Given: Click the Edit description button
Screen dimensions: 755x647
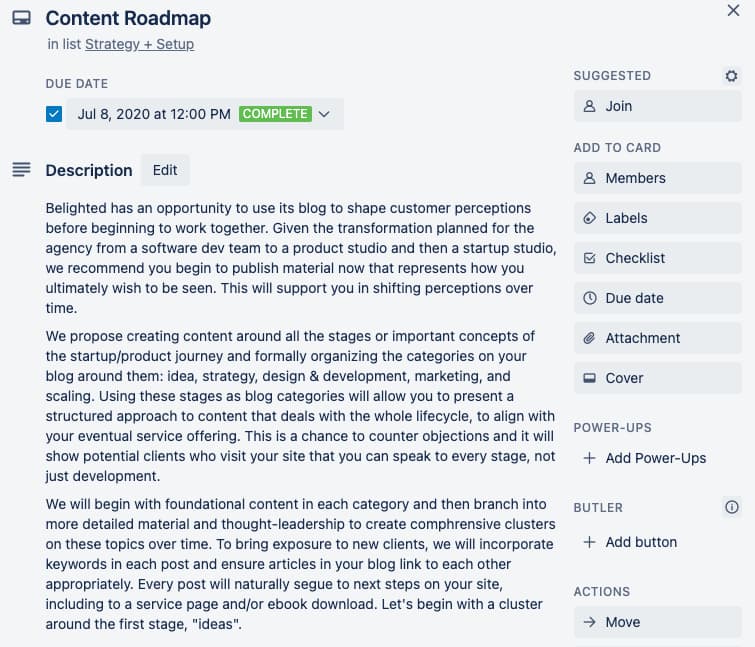Looking at the screenshot, I should coord(165,170).
